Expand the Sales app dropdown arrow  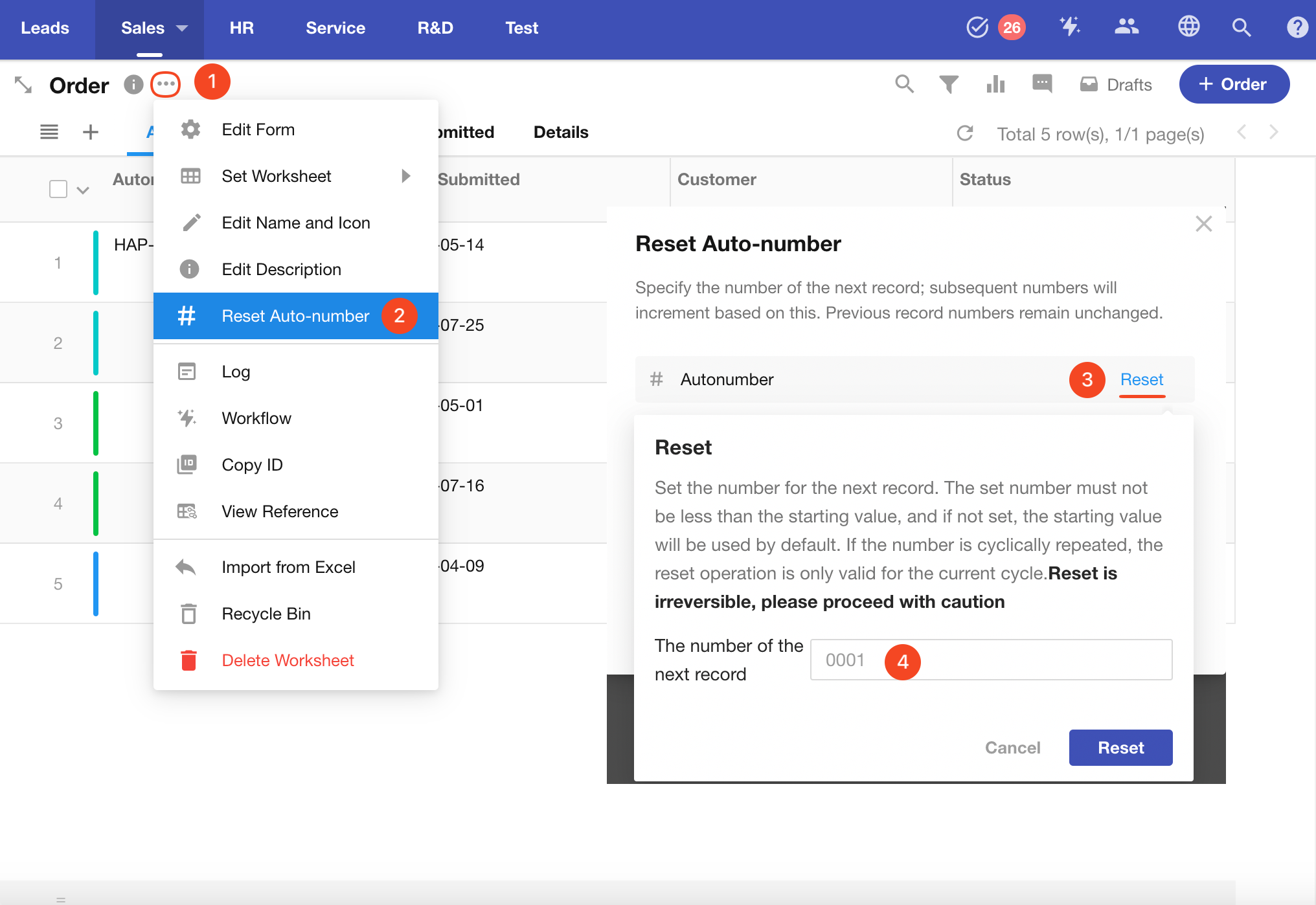(x=182, y=28)
